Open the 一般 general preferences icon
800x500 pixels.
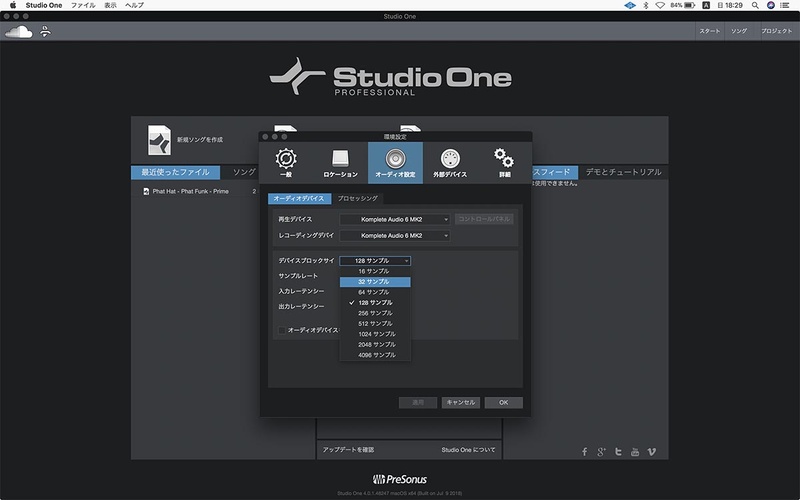286,163
